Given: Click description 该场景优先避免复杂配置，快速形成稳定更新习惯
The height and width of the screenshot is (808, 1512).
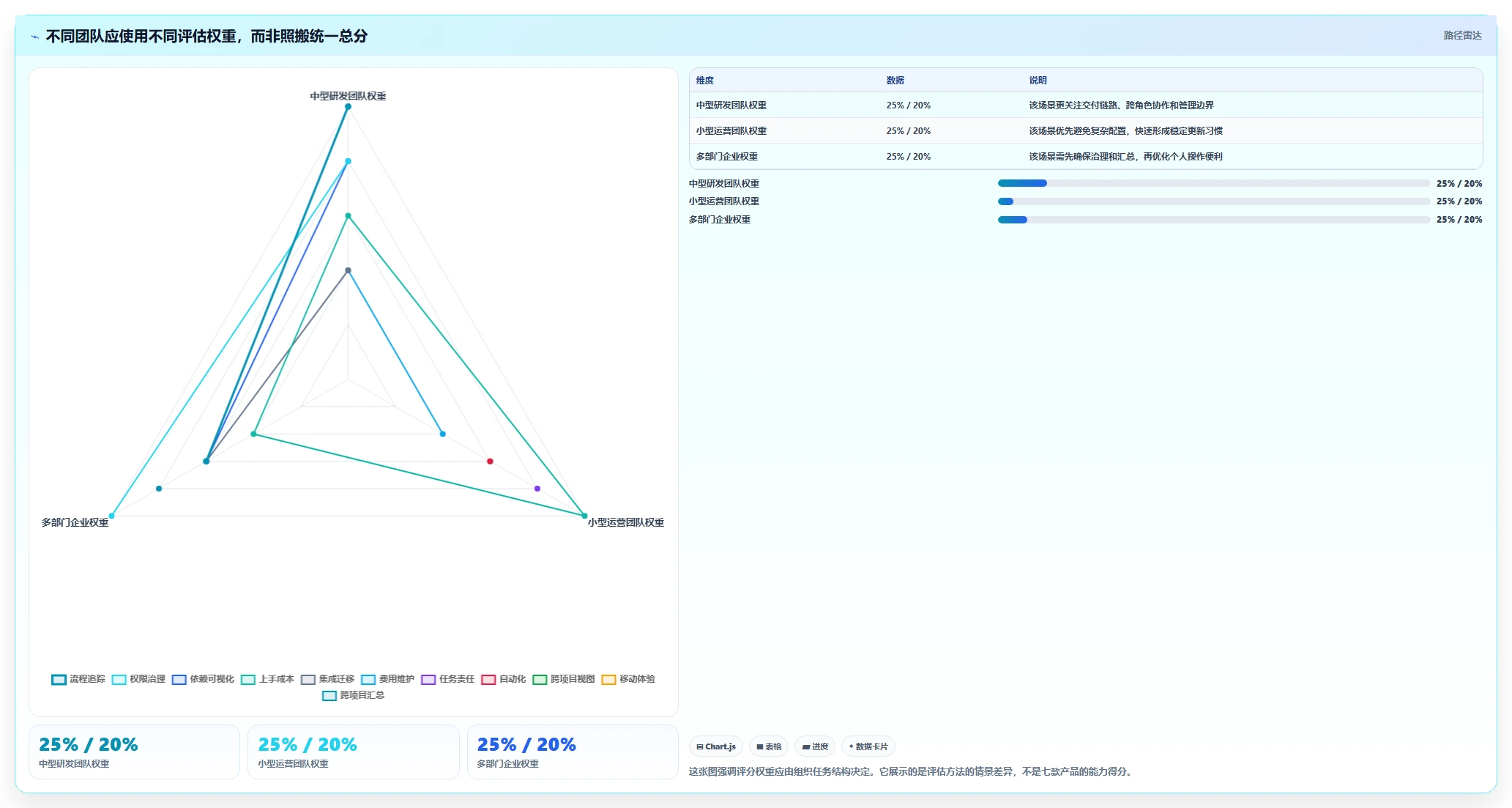Looking at the screenshot, I should 1125,131.
